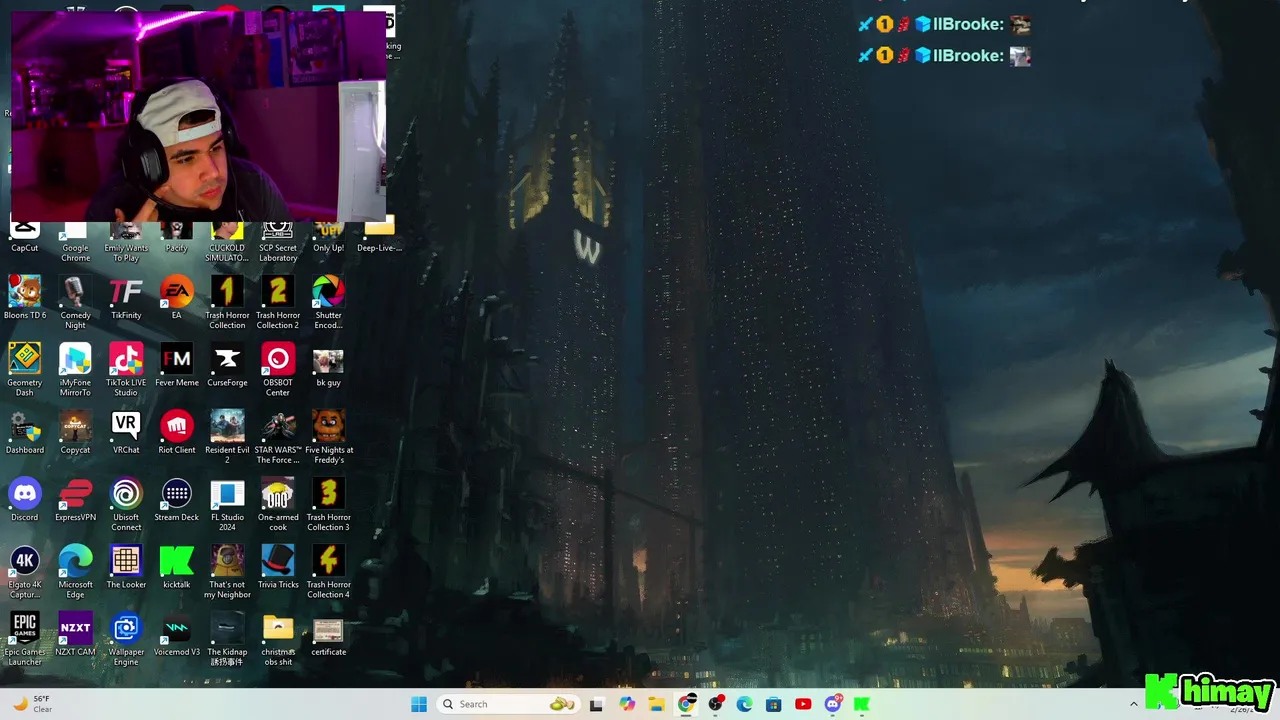Viewport: 1280px width, 720px height.
Task: Switch to Discord in the taskbar
Action: click(x=832, y=704)
